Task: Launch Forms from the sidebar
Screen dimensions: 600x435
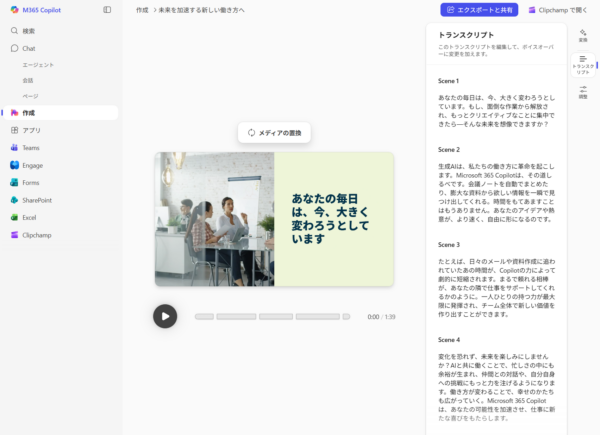Action: pos(30,182)
